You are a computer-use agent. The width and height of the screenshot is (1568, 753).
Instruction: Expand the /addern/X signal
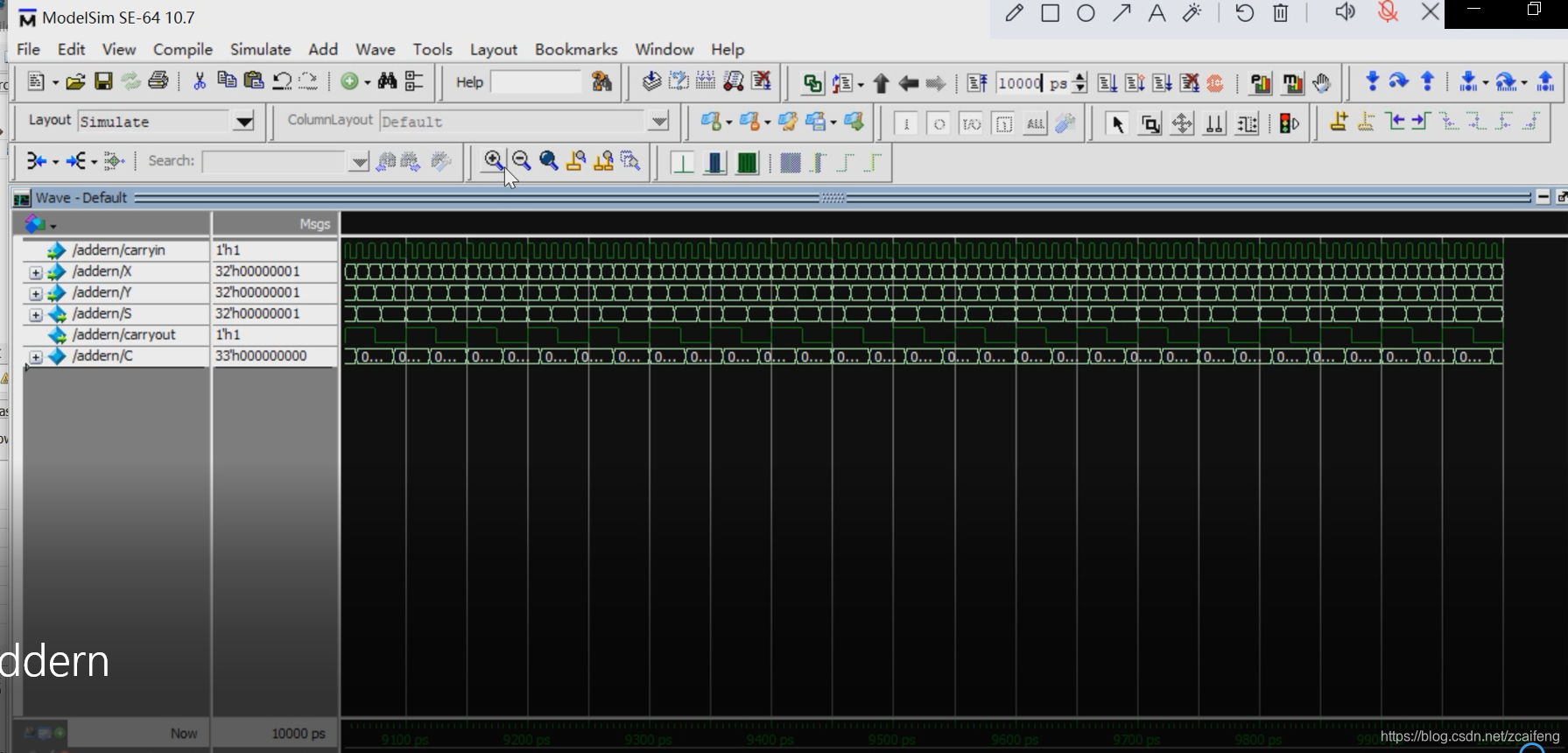coord(35,272)
